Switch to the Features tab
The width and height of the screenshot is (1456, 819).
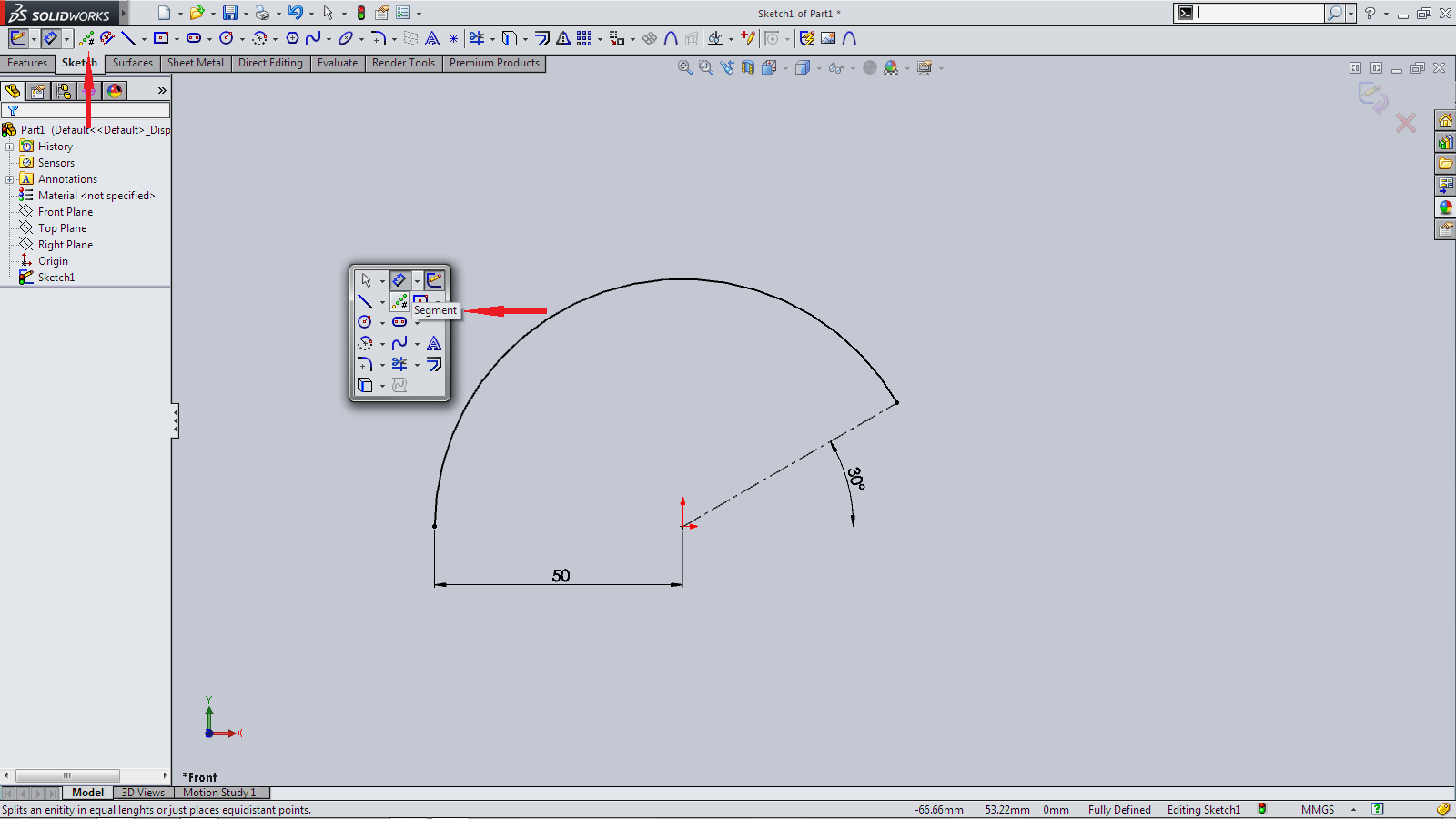[x=27, y=63]
